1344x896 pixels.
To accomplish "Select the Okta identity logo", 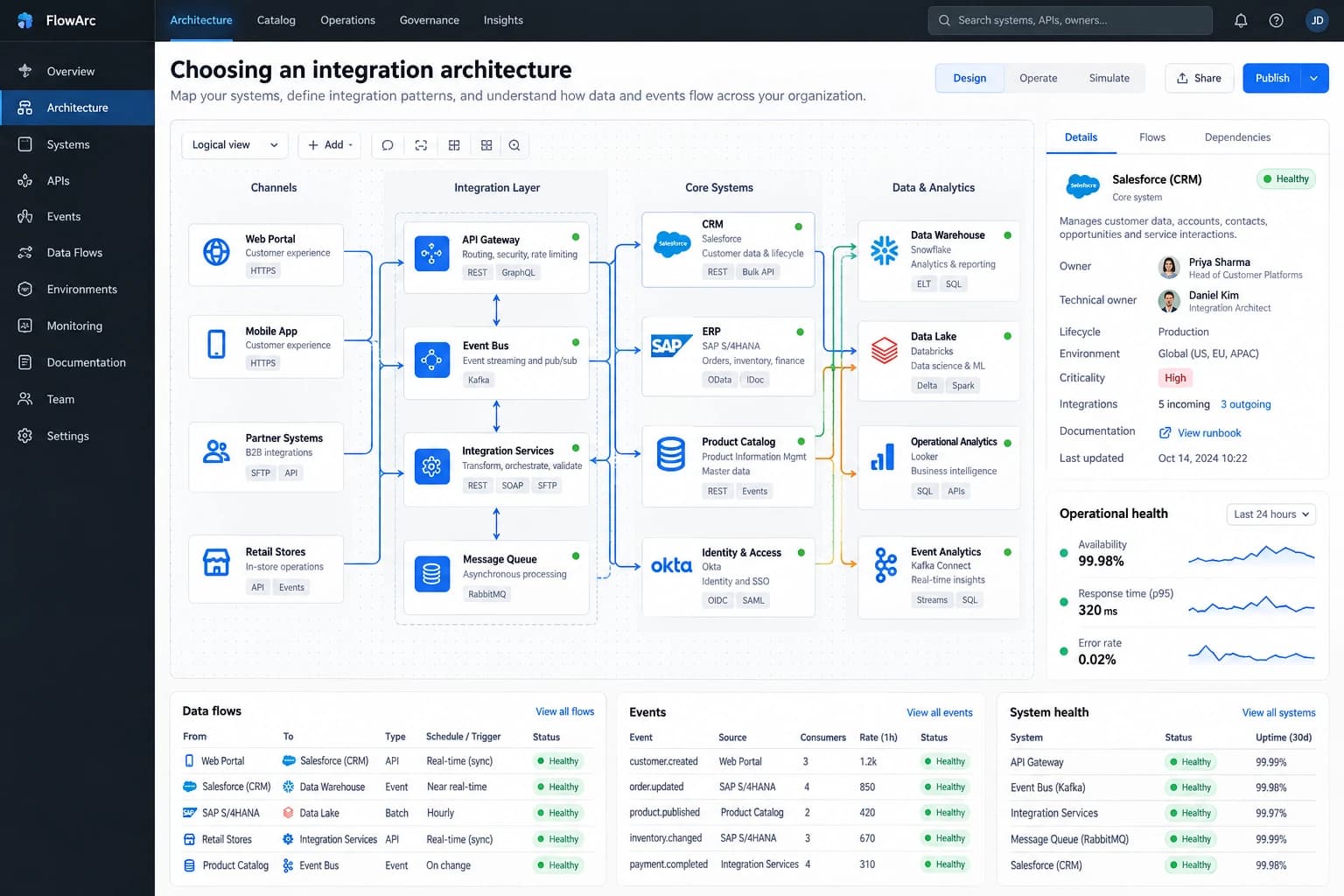I will pos(671,565).
